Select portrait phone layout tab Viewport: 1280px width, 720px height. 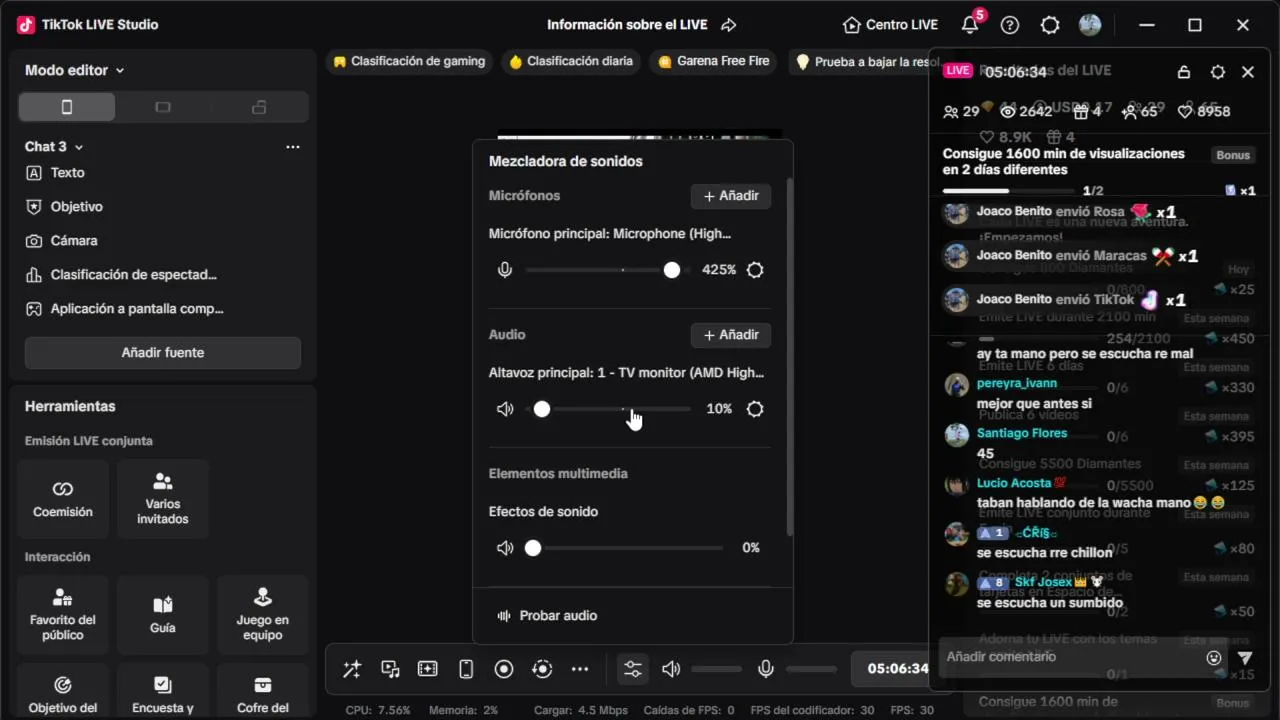click(x=67, y=107)
